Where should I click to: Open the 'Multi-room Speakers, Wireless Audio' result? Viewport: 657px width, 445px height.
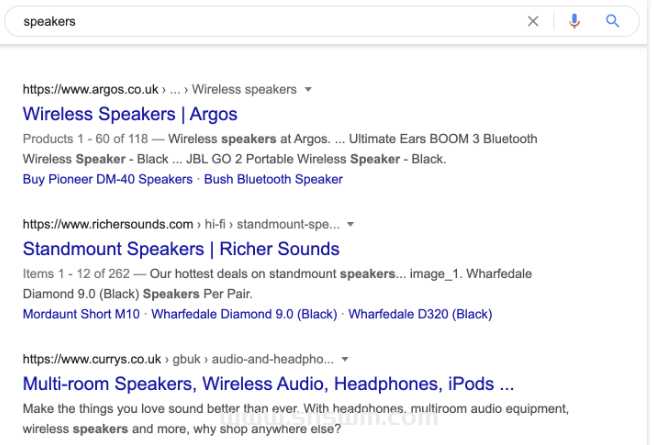(268, 384)
